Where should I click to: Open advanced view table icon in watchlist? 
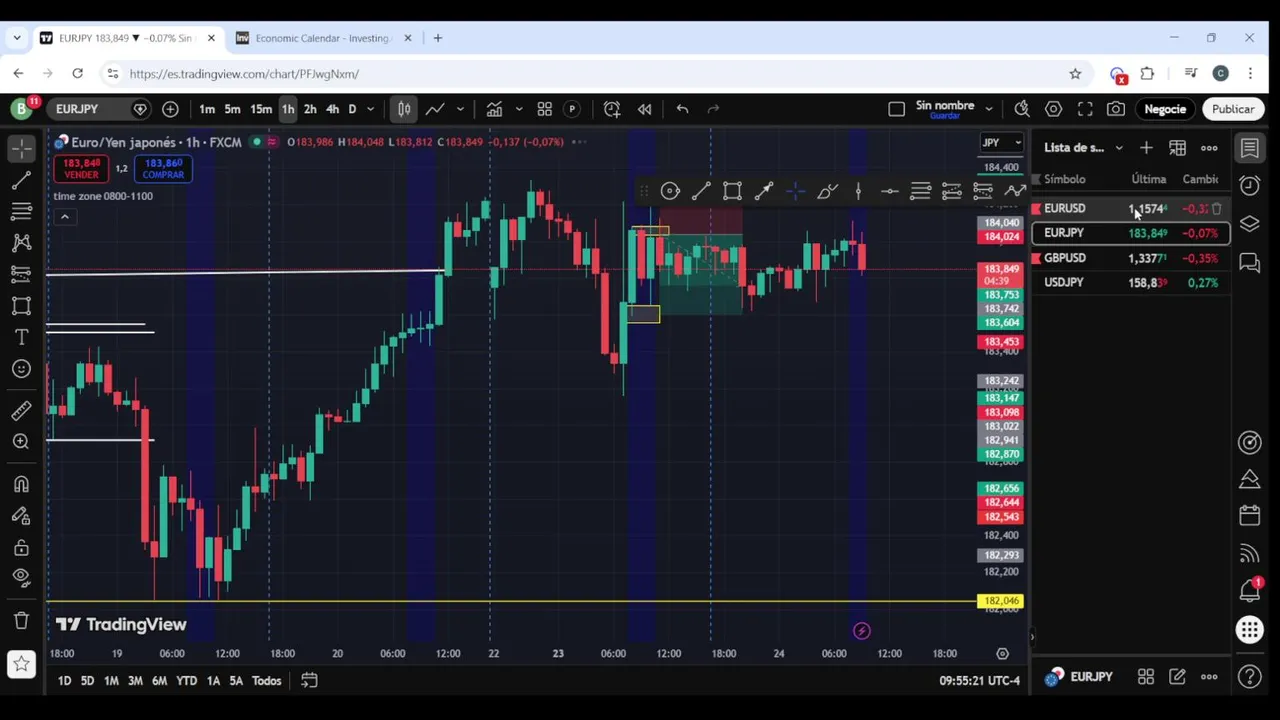[x=1178, y=148]
